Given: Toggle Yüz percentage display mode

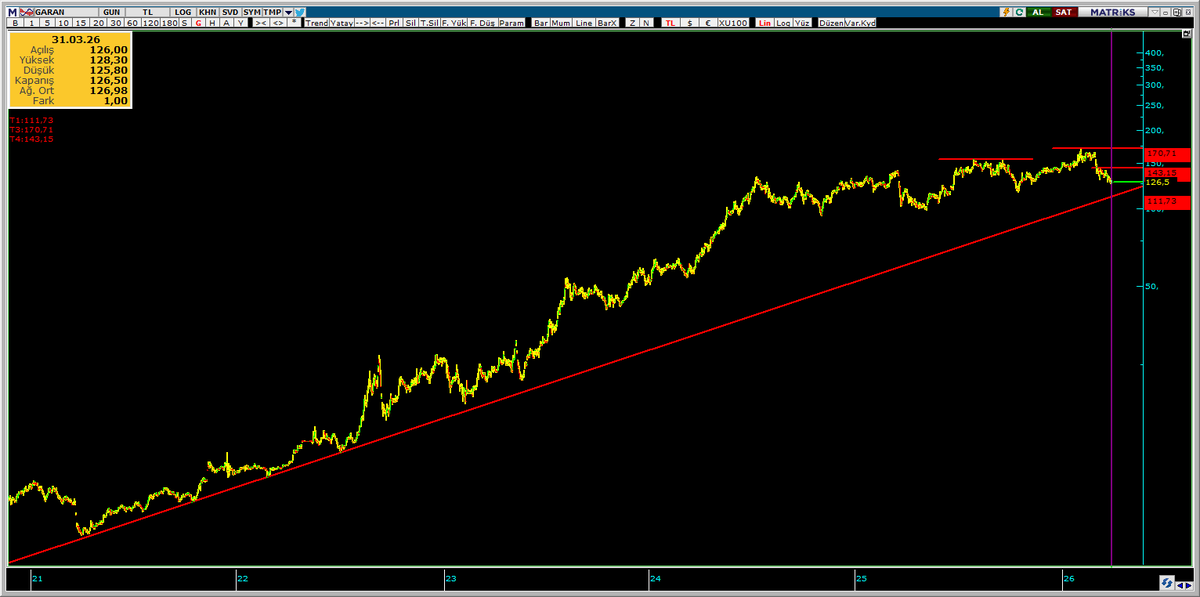Looking at the screenshot, I should point(801,21).
